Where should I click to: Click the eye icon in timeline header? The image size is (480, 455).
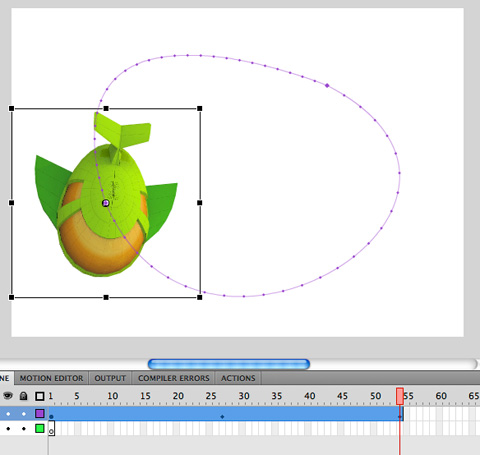8,396
